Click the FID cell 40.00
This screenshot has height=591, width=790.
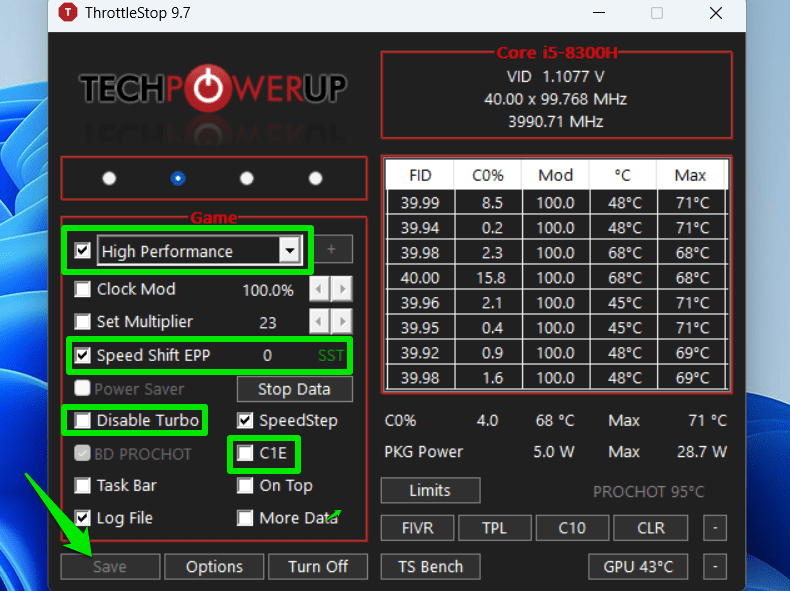click(x=420, y=278)
